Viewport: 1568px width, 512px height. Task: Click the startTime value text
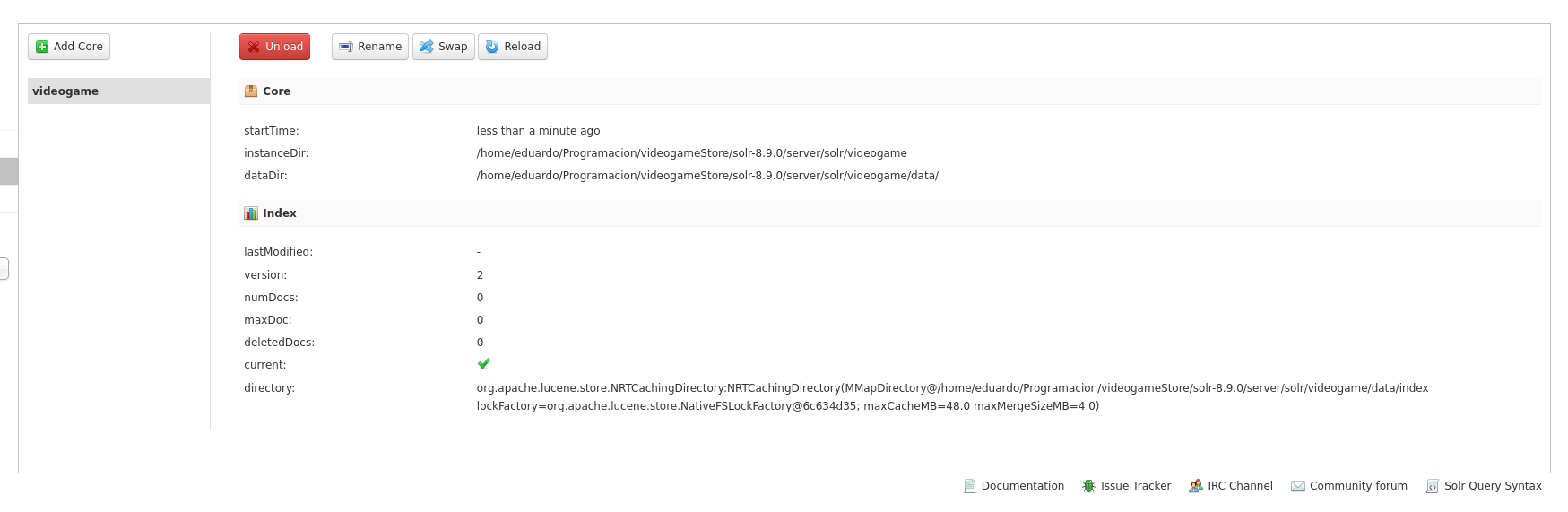coord(538,131)
